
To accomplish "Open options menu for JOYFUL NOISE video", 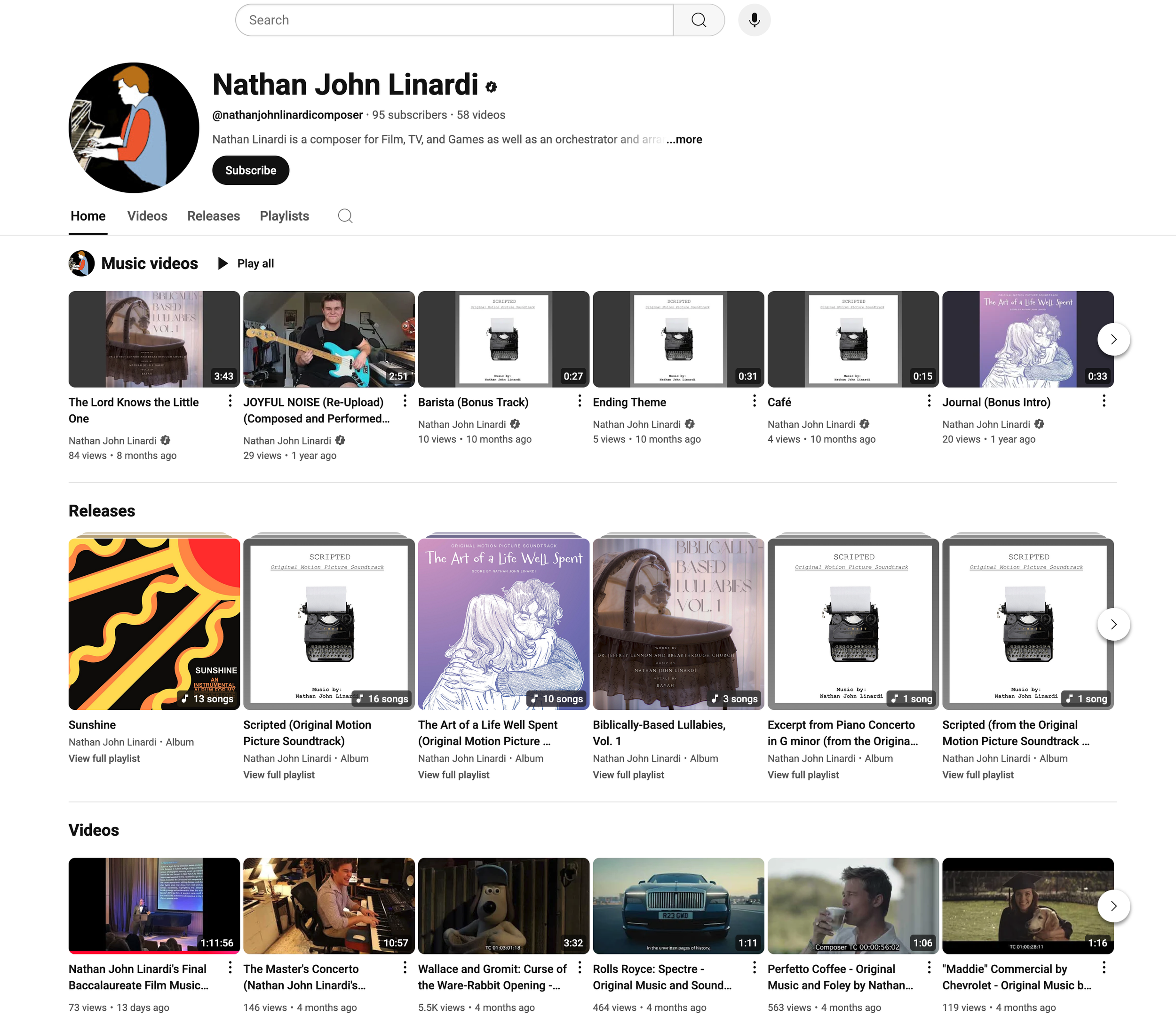I will click(x=405, y=401).
